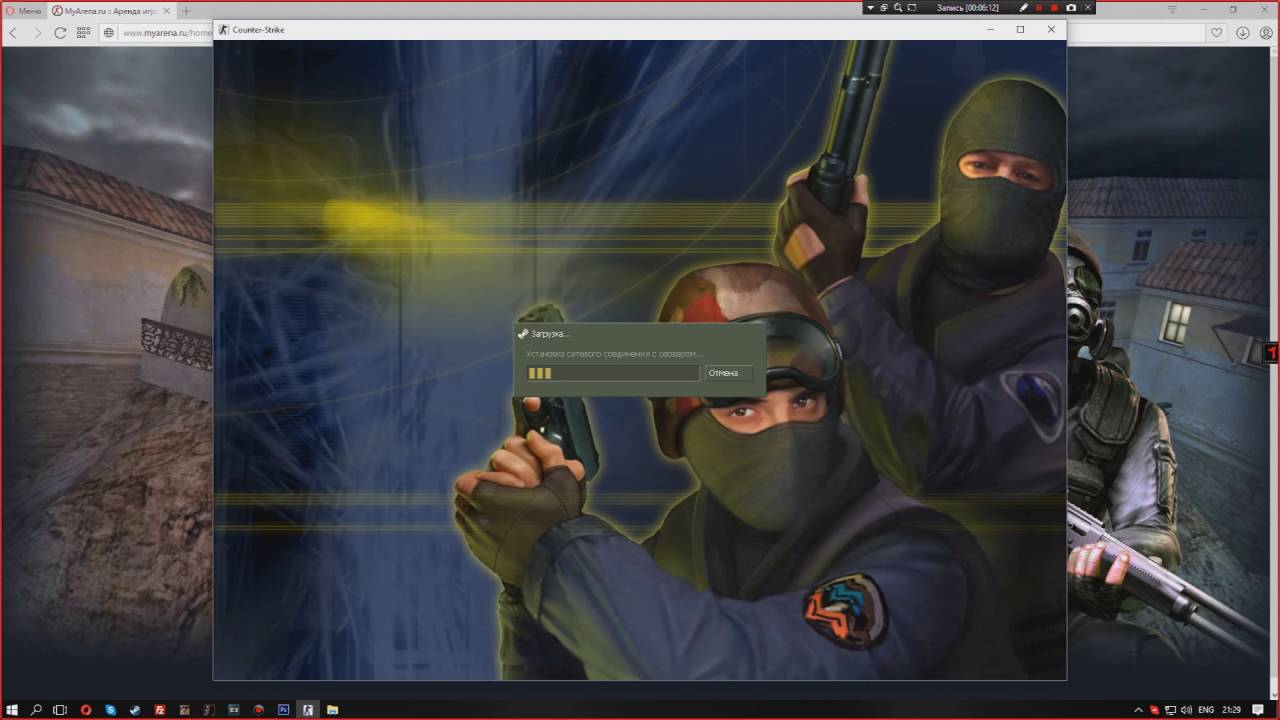Open Windows search from the taskbar
This screenshot has width=1280, height=720.
[37, 710]
